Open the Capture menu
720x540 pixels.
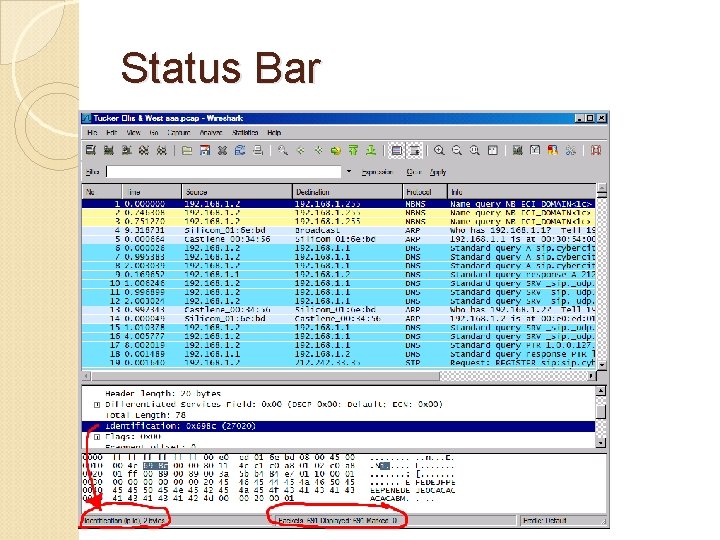[x=179, y=132]
